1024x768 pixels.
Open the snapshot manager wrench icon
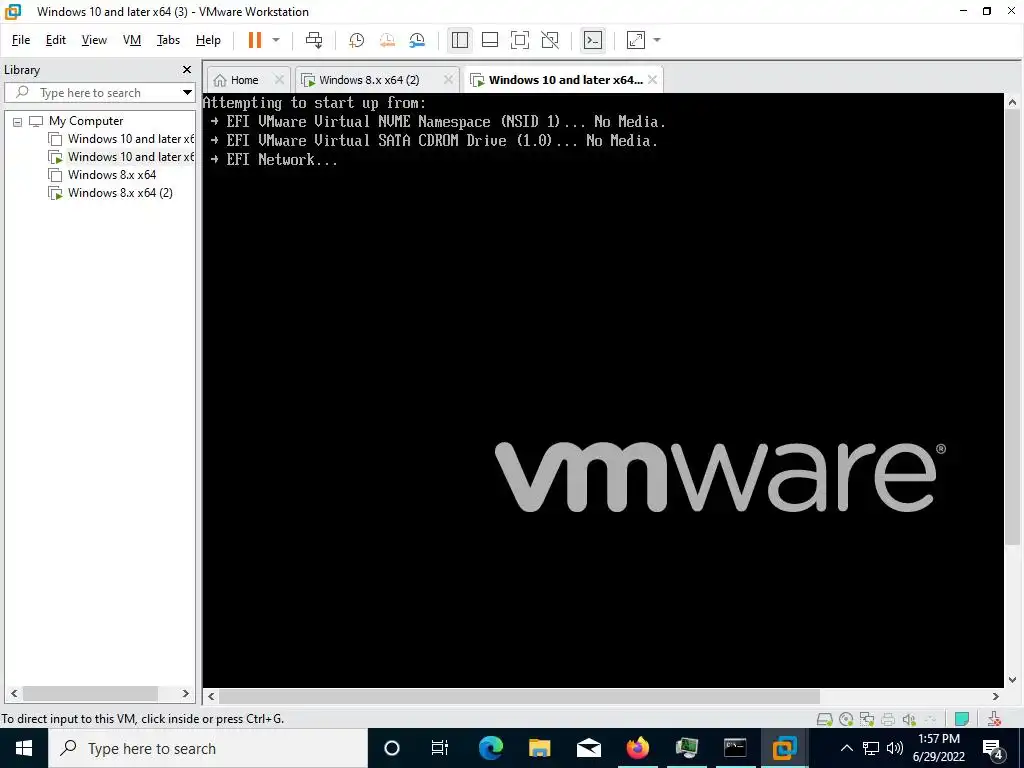[x=417, y=40]
